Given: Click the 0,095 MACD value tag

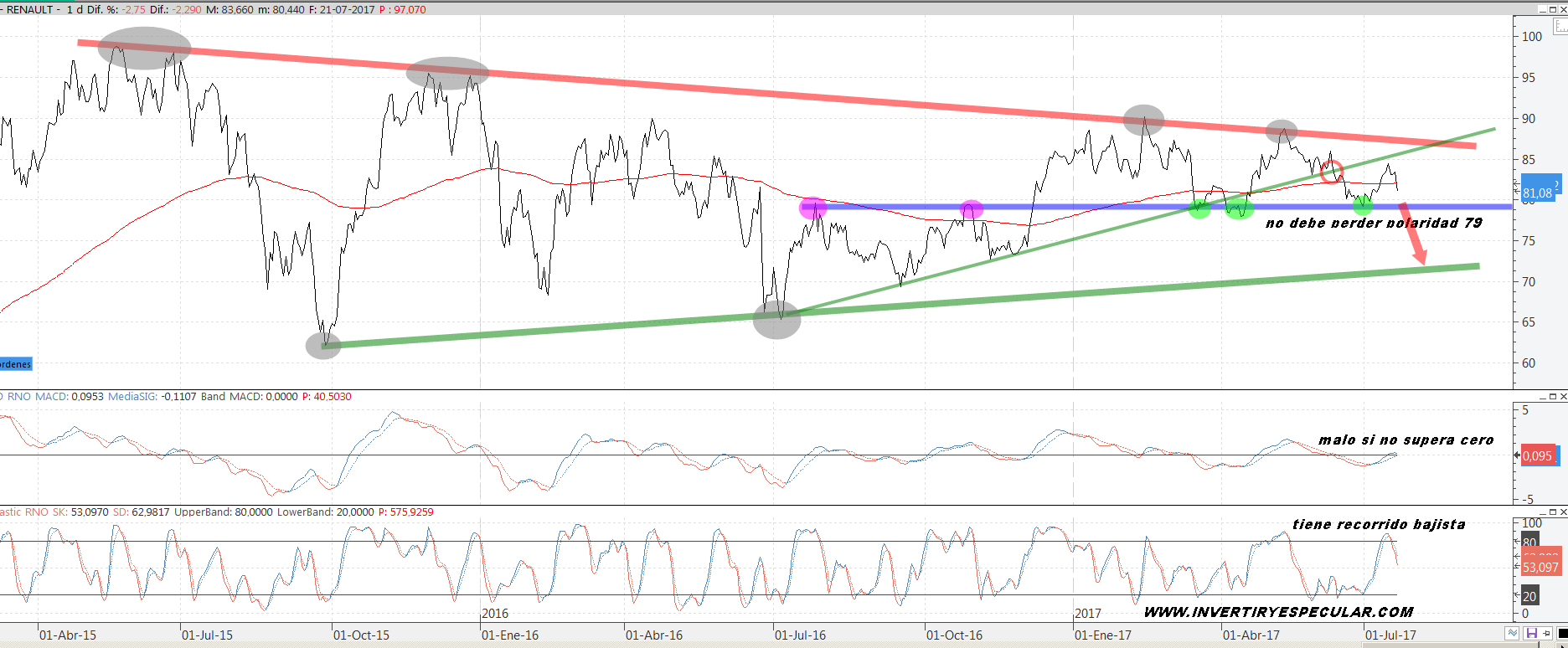Looking at the screenshot, I should (x=1537, y=456).
